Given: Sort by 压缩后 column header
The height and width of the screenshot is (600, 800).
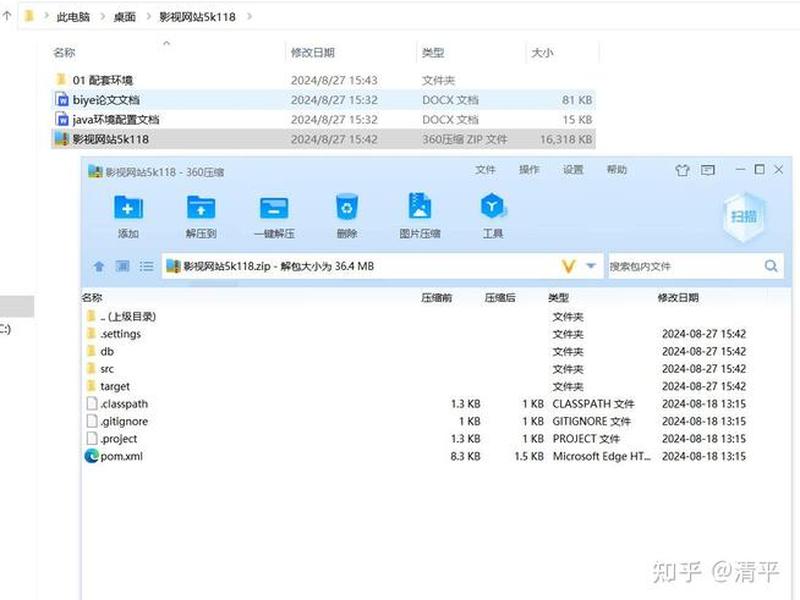Looking at the screenshot, I should [x=500, y=297].
